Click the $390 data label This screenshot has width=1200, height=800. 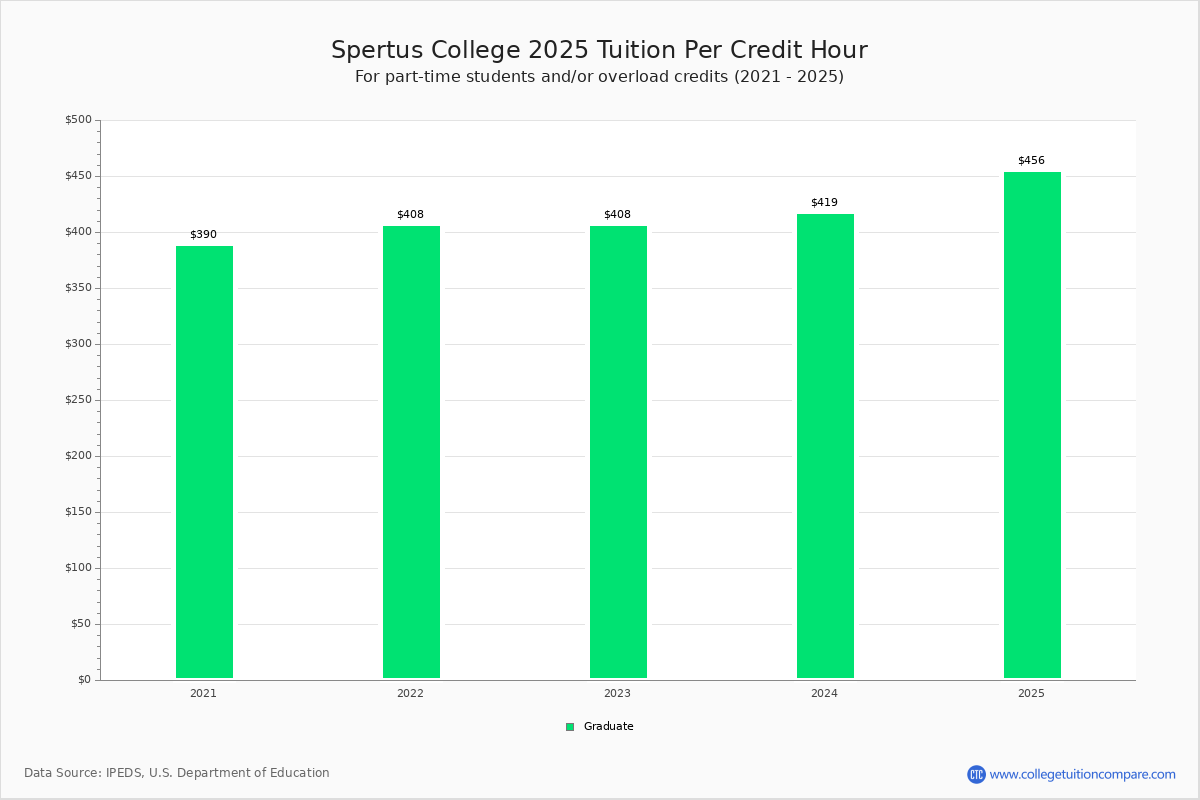click(x=203, y=235)
